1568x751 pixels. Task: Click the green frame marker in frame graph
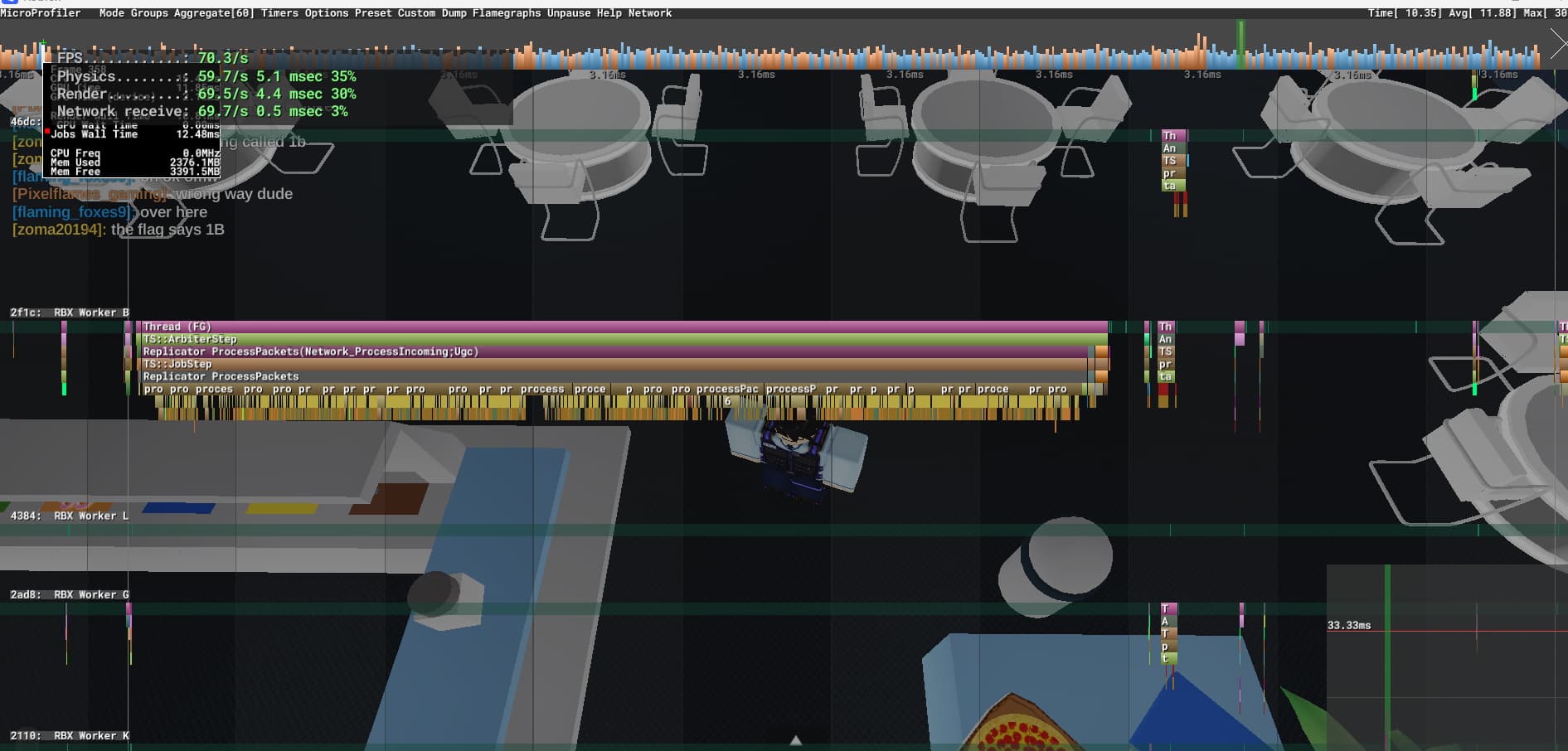click(1241, 45)
